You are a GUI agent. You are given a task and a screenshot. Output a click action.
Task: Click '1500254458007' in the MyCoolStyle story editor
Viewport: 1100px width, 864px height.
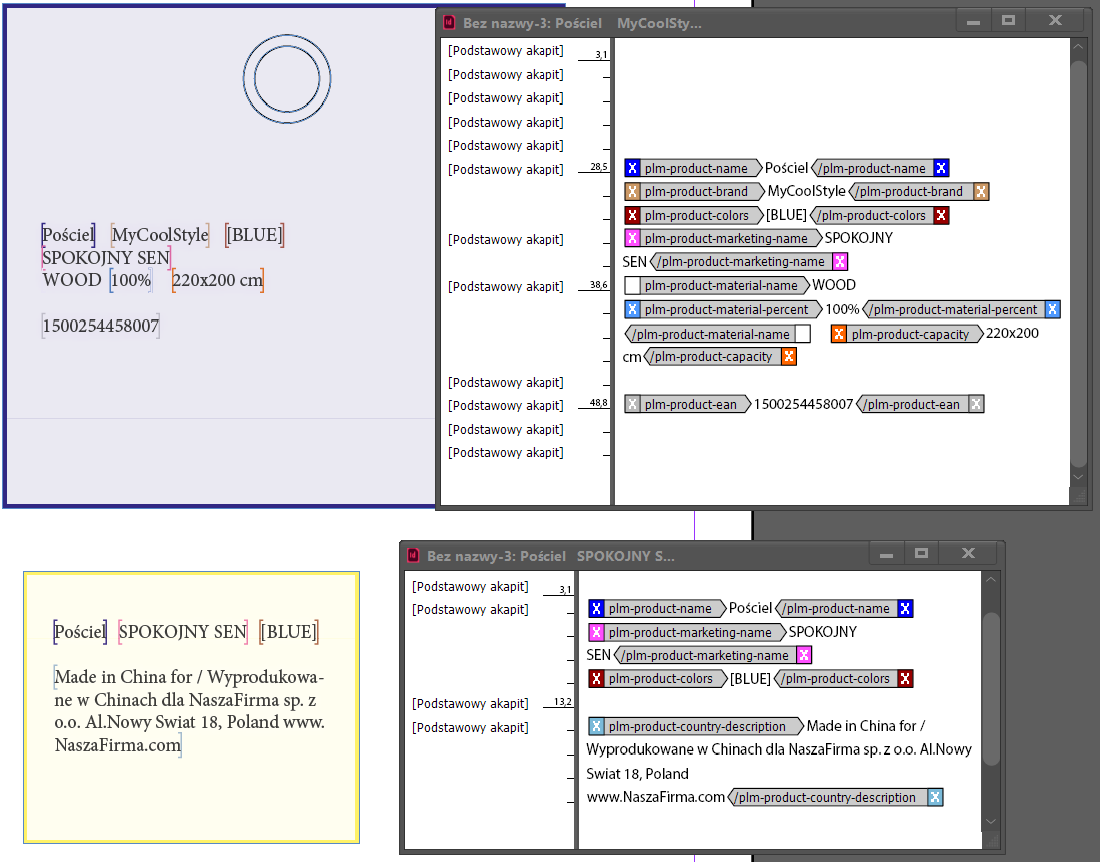tap(803, 404)
